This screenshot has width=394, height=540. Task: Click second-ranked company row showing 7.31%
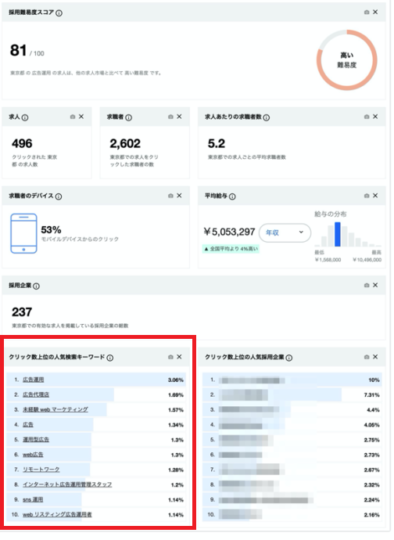(x=292, y=395)
